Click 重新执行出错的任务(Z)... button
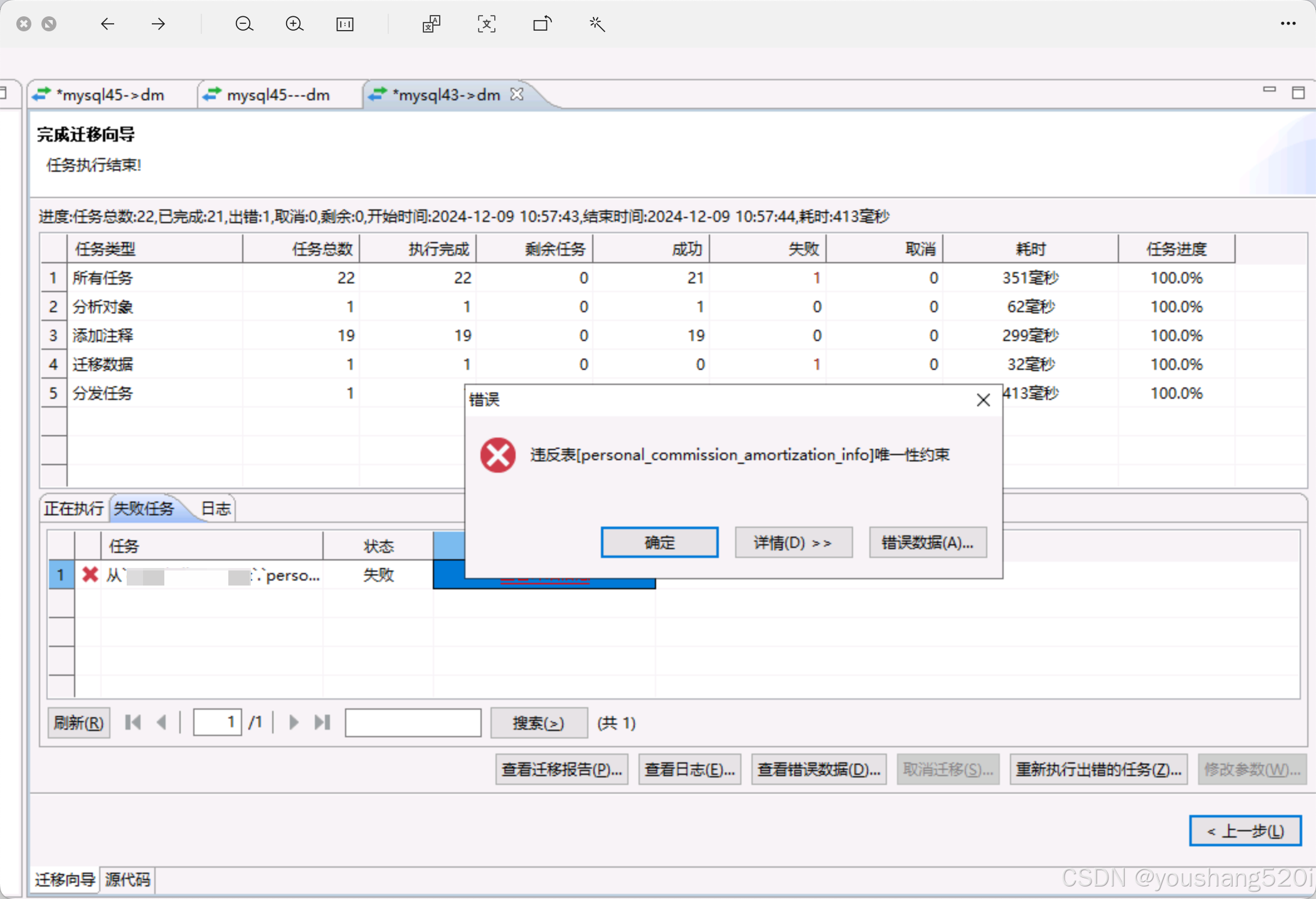The height and width of the screenshot is (899, 1316). point(1098,769)
